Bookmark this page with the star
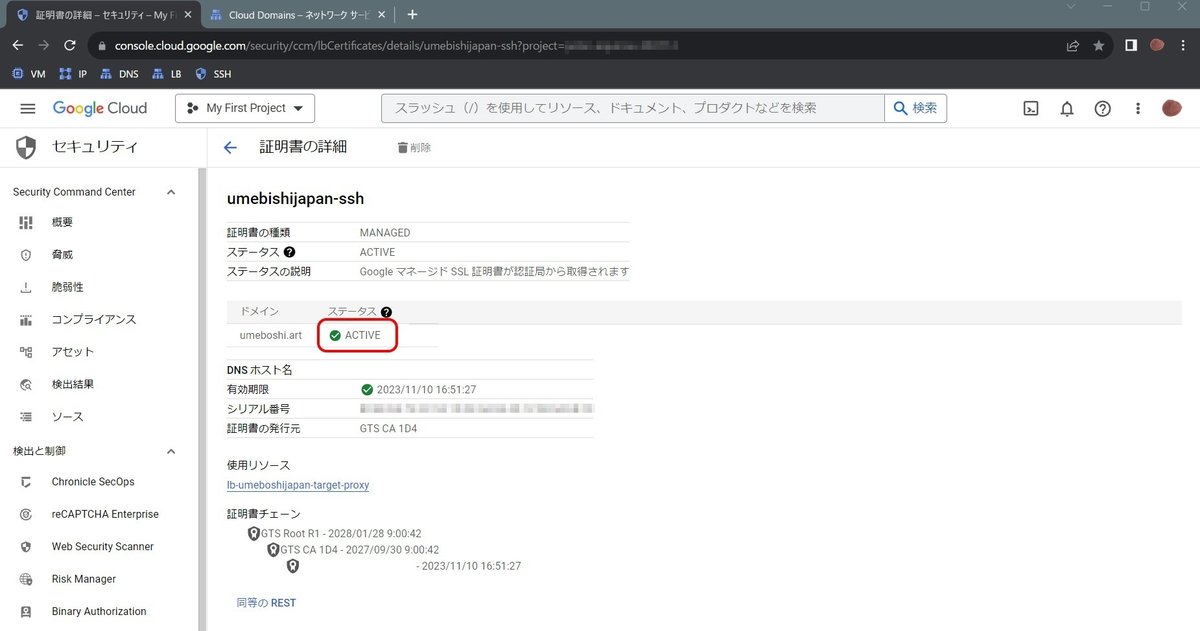This screenshot has width=1200, height=631. point(1099,45)
